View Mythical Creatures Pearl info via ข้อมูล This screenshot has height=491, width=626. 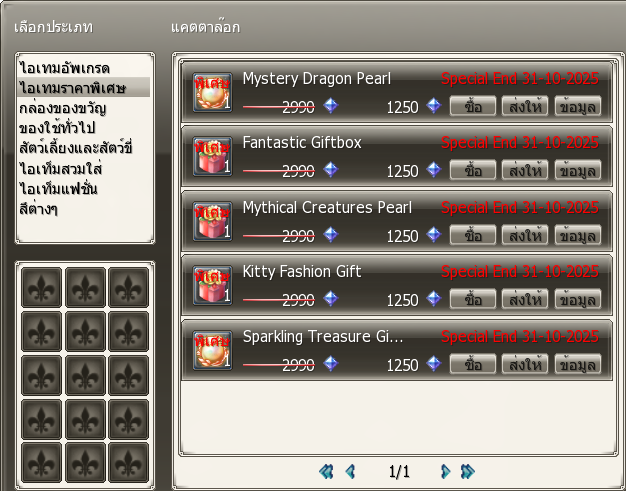tap(578, 236)
